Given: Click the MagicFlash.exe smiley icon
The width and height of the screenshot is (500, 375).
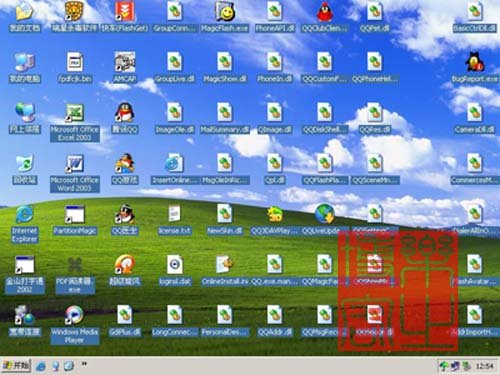Looking at the screenshot, I should point(225,12).
